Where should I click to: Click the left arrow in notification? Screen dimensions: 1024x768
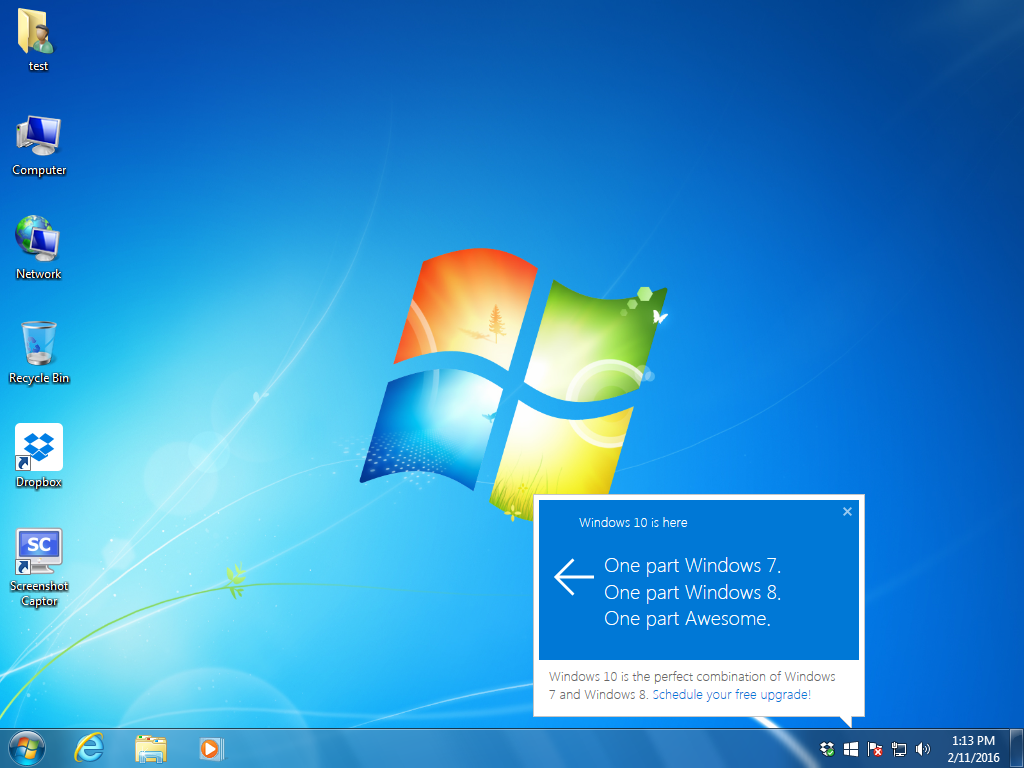(573, 577)
